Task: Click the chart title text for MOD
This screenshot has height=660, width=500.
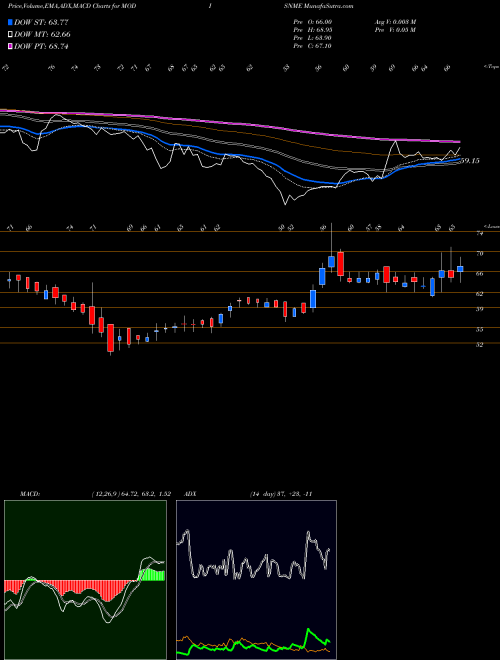Action: coord(72,6)
